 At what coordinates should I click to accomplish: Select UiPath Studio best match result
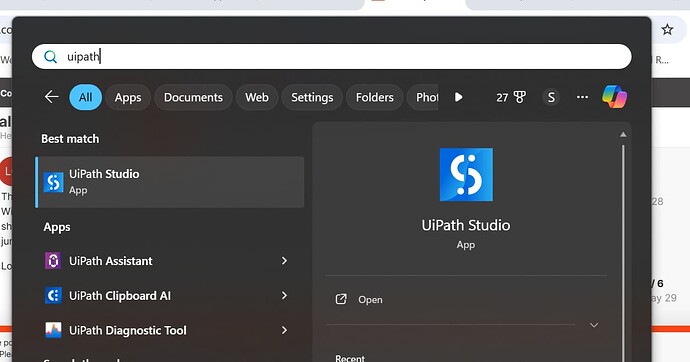(169, 182)
